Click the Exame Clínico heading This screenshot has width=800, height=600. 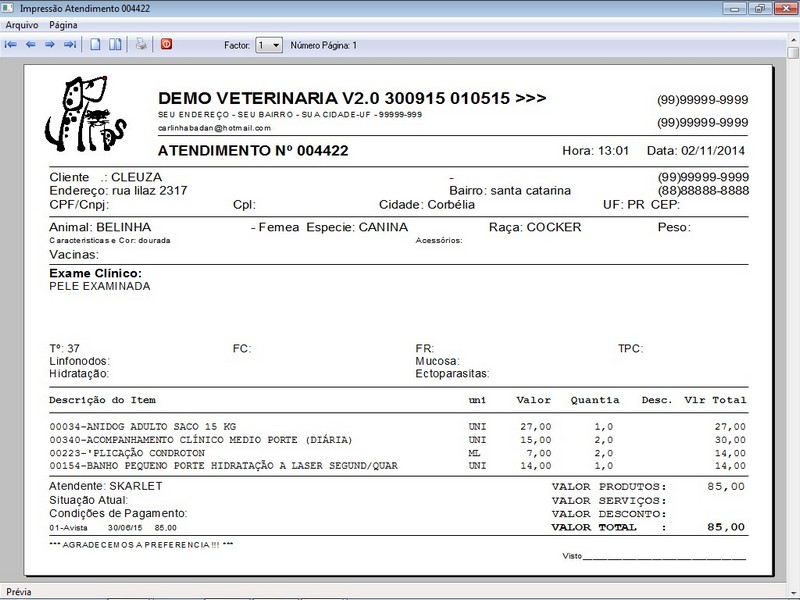pos(95,273)
